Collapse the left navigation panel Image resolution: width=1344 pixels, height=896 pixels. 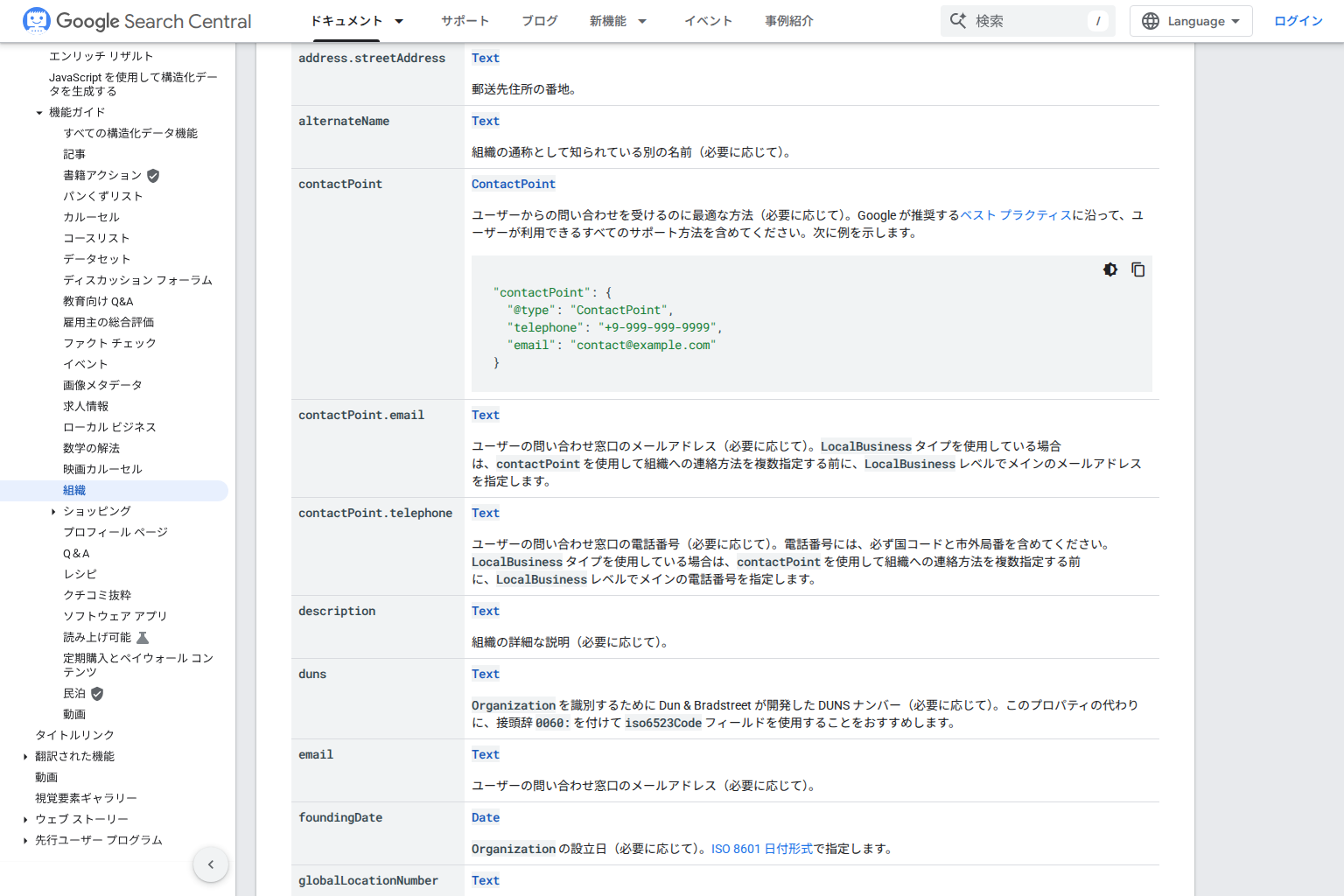(x=211, y=864)
